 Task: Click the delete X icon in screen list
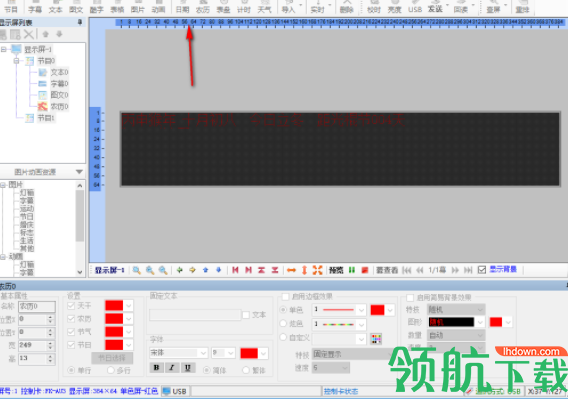coord(29,34)
